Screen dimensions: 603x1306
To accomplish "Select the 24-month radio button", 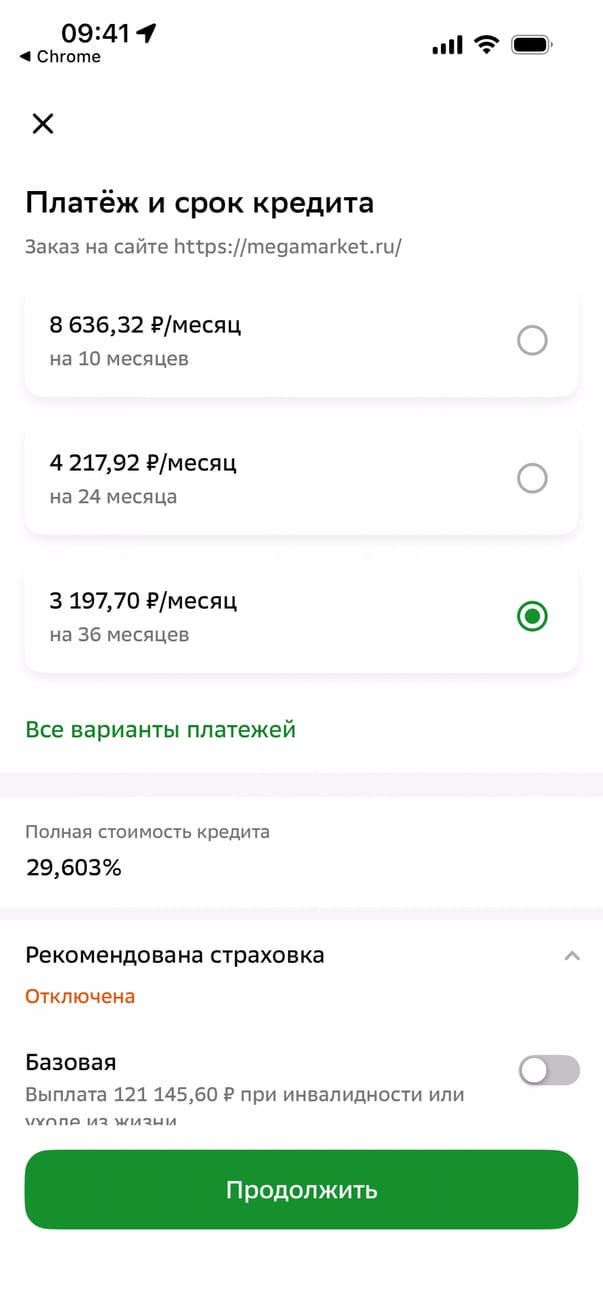I will point(532,479).
